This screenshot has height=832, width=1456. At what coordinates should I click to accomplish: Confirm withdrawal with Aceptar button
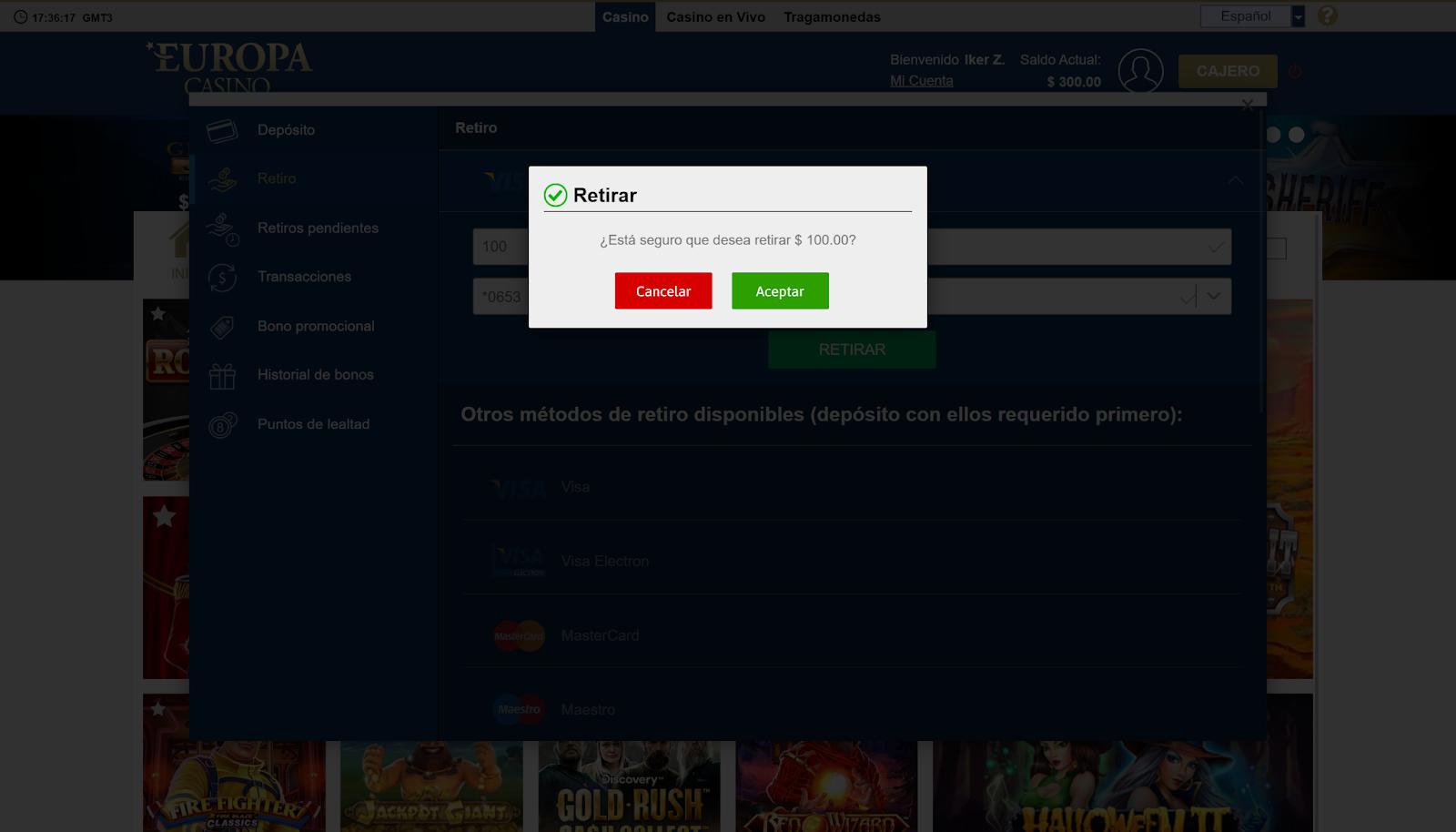[780, 291]
